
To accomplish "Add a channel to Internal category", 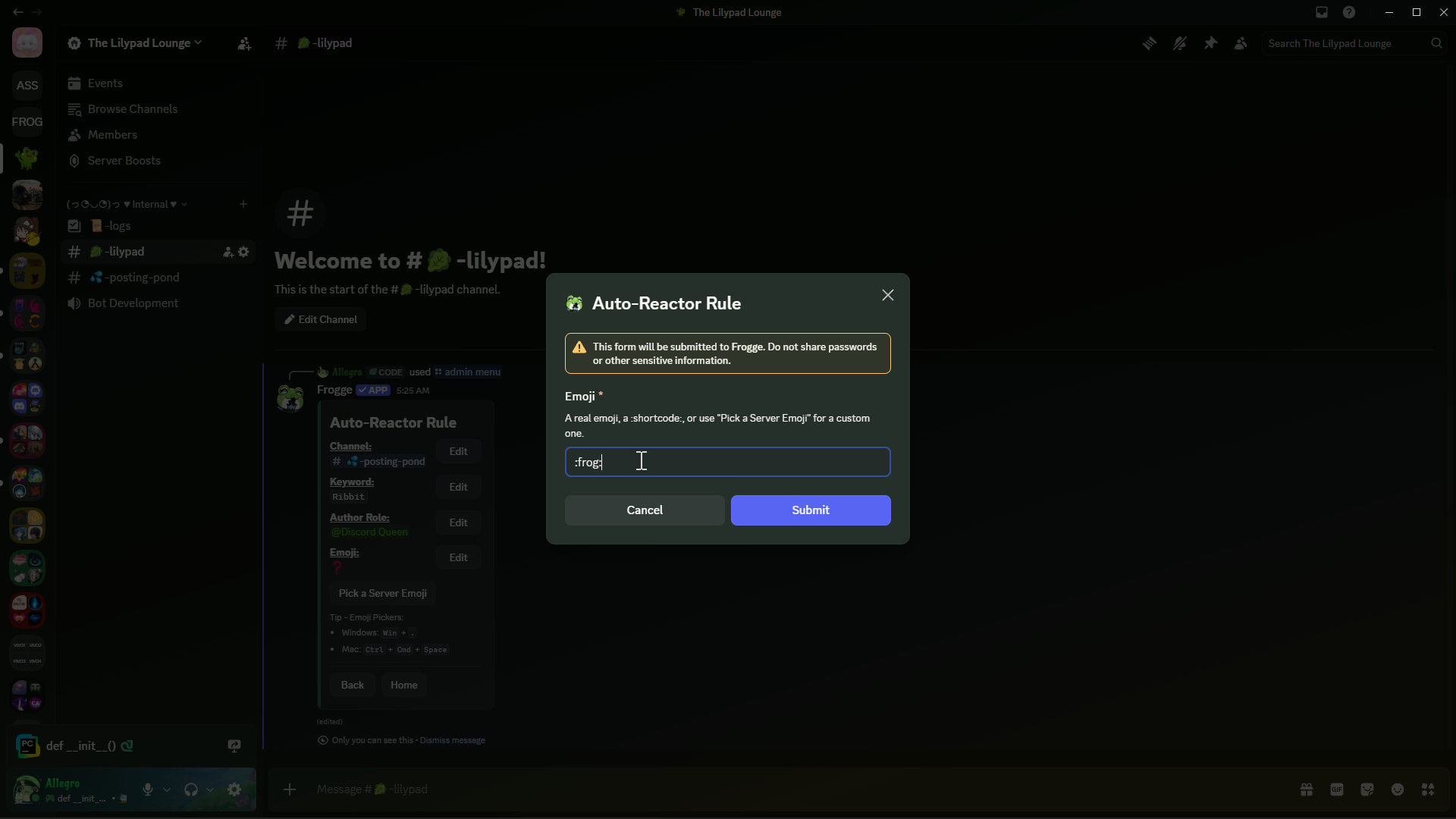I will tap(243, 204).
